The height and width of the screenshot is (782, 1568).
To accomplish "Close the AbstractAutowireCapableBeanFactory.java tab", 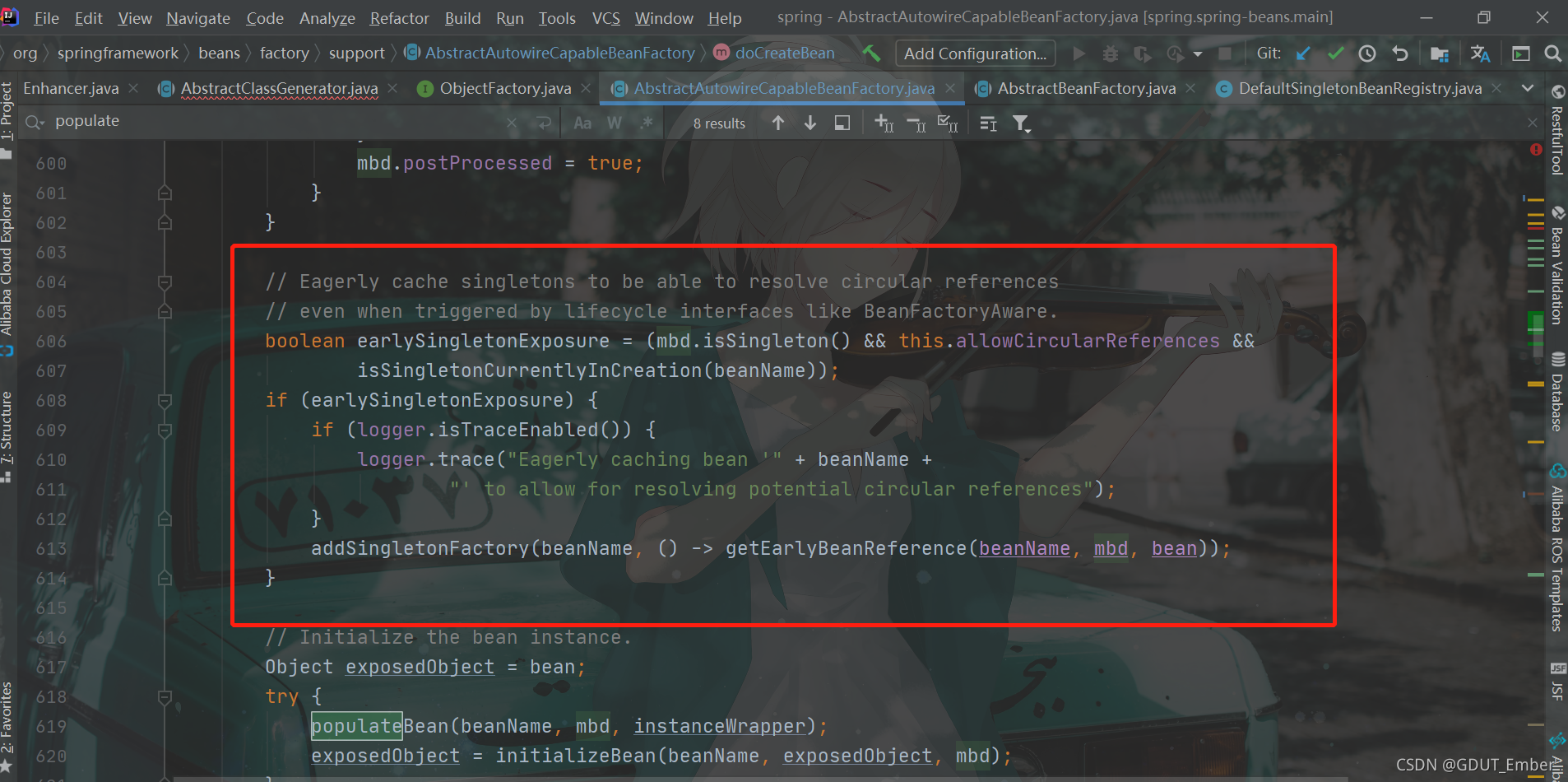I will coord(950,88).
